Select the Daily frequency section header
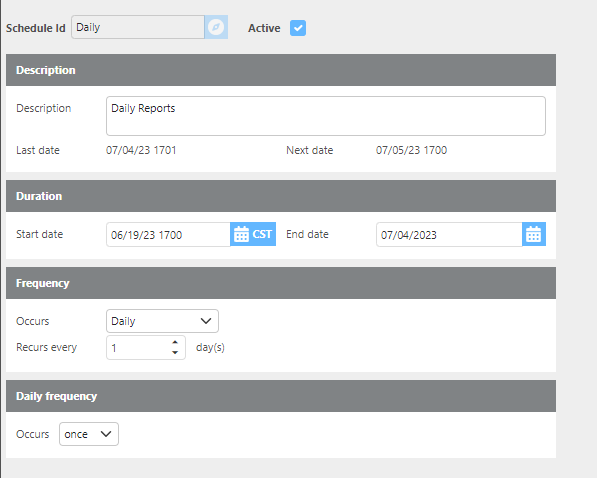597x478 pixels. click(281, 396)
